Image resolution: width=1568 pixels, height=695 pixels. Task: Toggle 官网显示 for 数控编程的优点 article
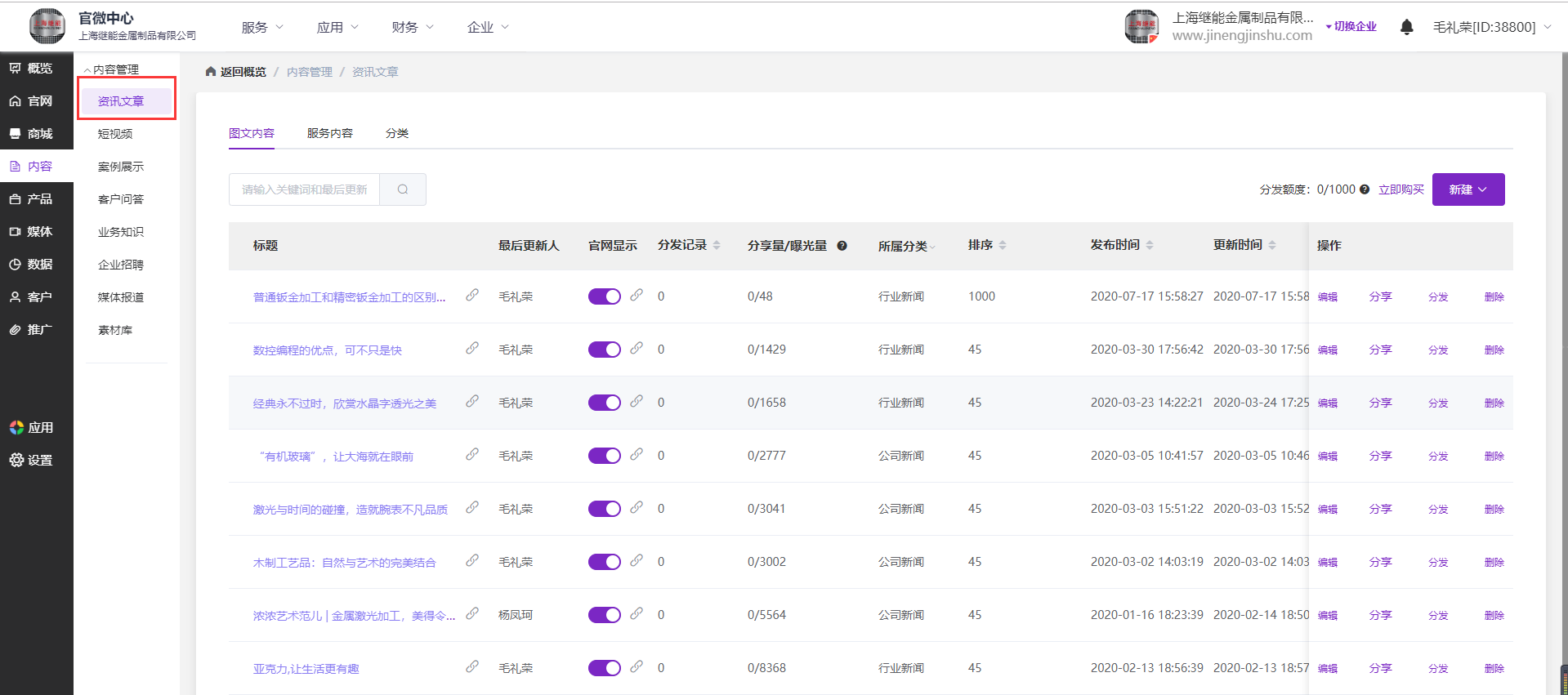605,350
